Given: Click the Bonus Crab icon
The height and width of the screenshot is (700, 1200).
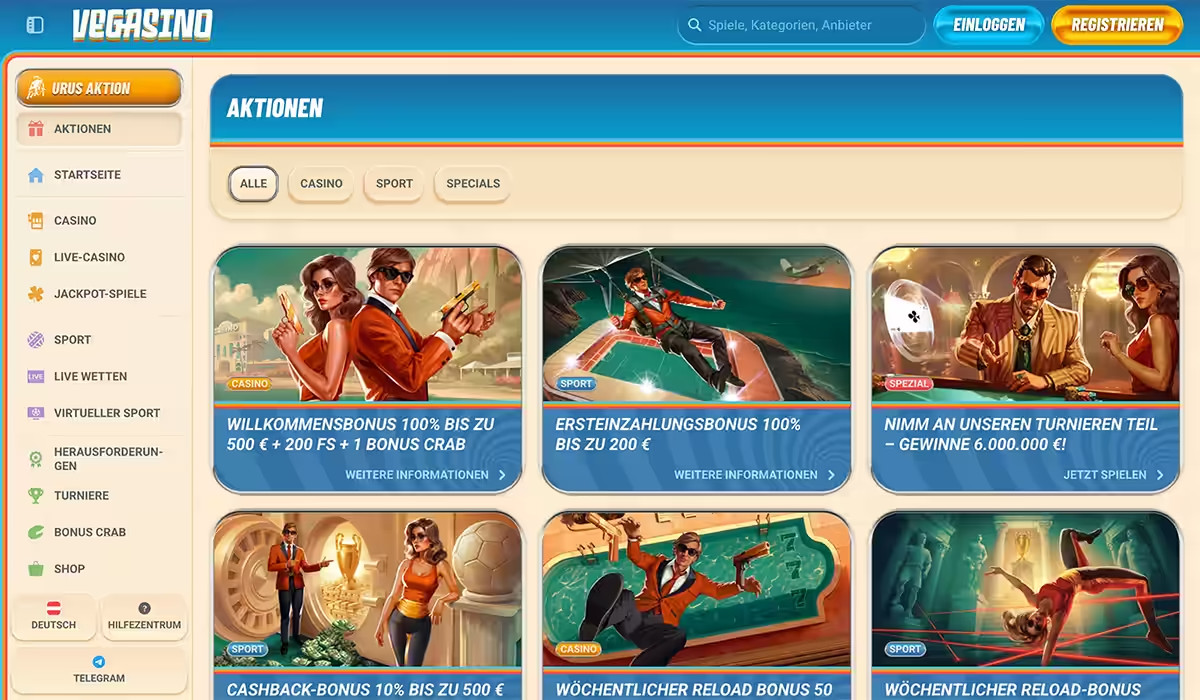Looking at the screenshot, I should pos(36,532).
